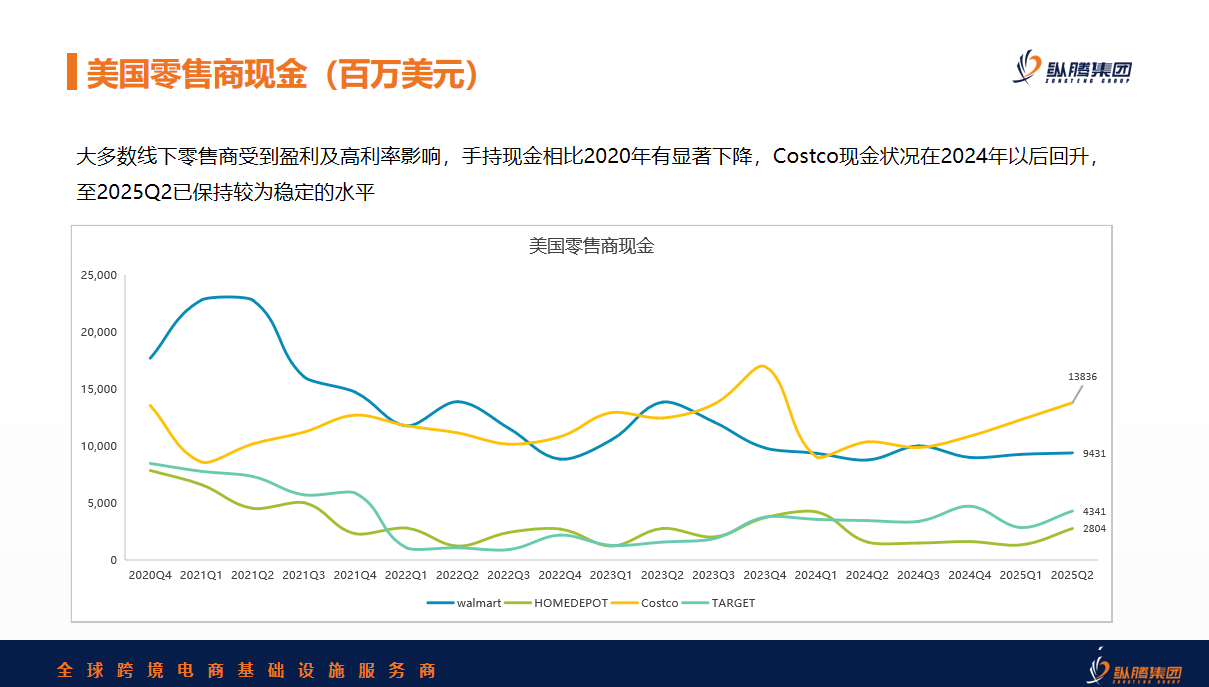Click the chart title 美国零售商现金

591,246
